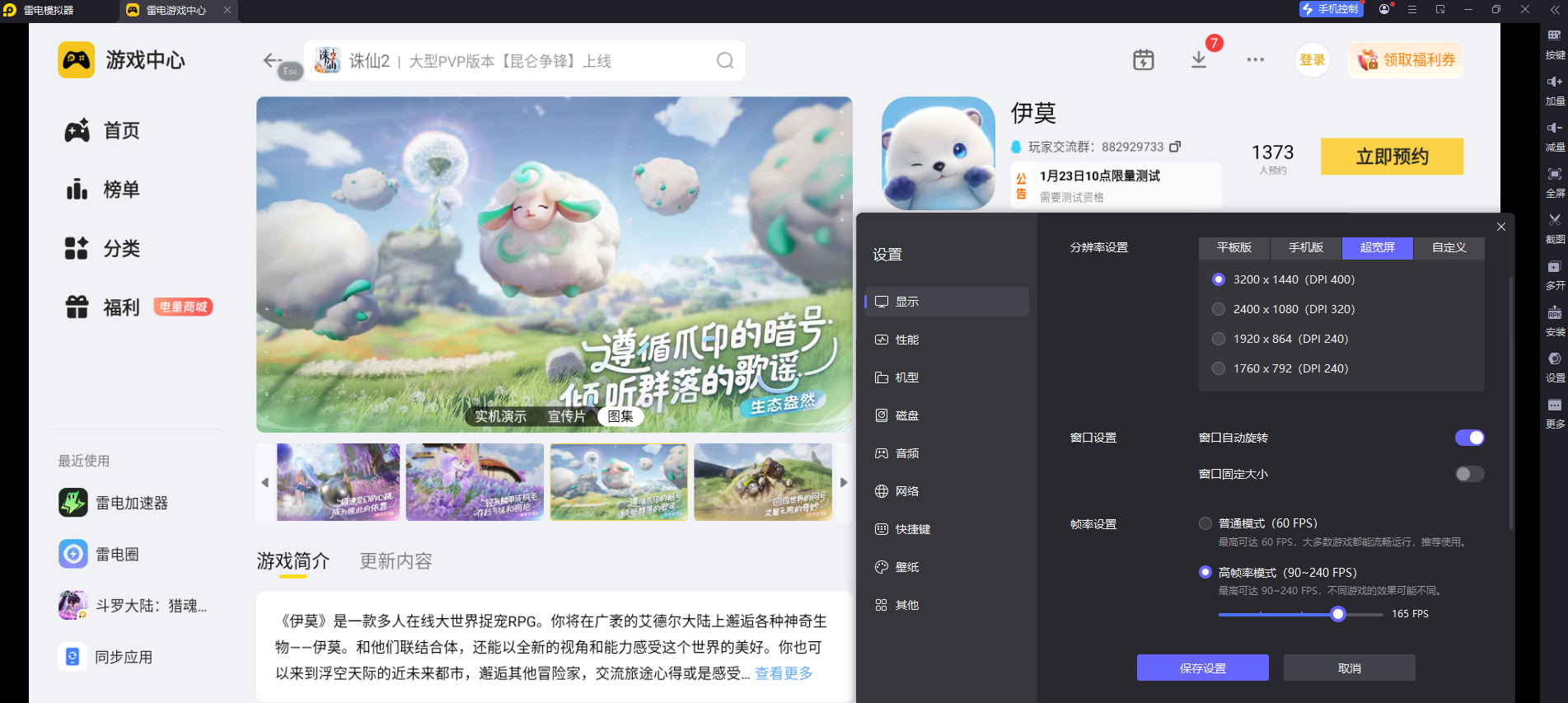
Task: Open 其他 settings section
Action: pyautogui.click(x=947, y=605)
